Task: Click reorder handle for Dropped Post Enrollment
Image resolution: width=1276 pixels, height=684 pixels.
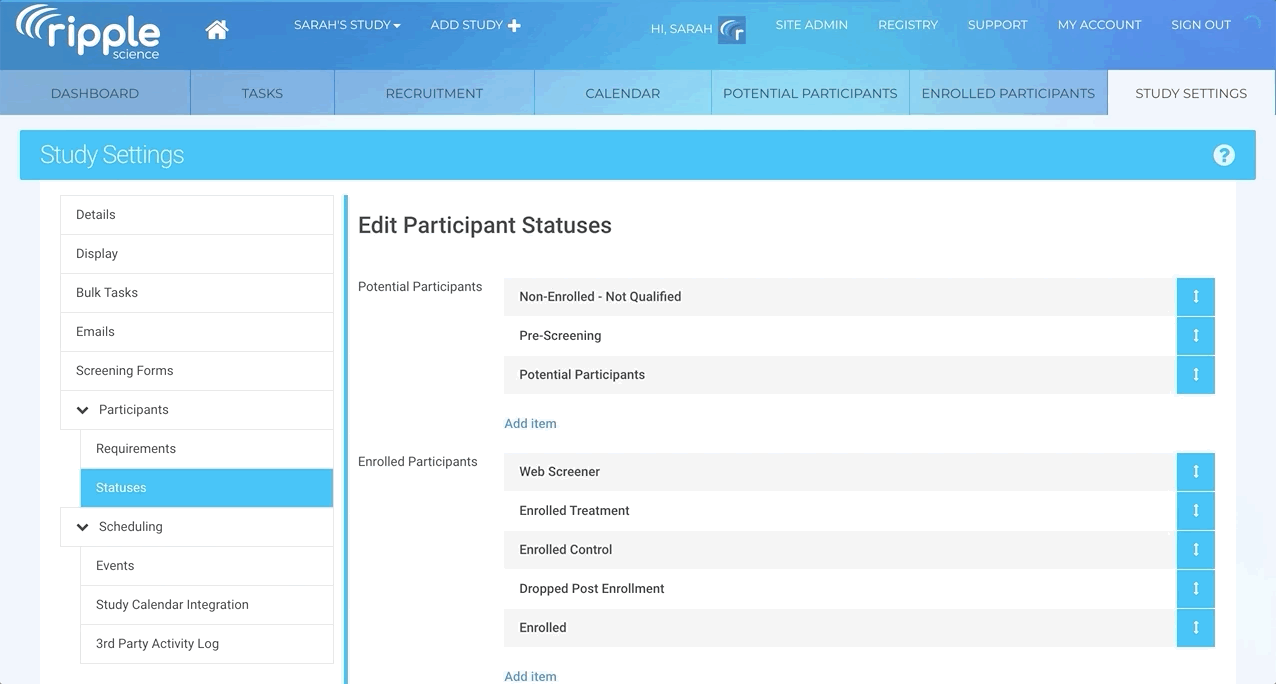Action: coord(1195,589)
